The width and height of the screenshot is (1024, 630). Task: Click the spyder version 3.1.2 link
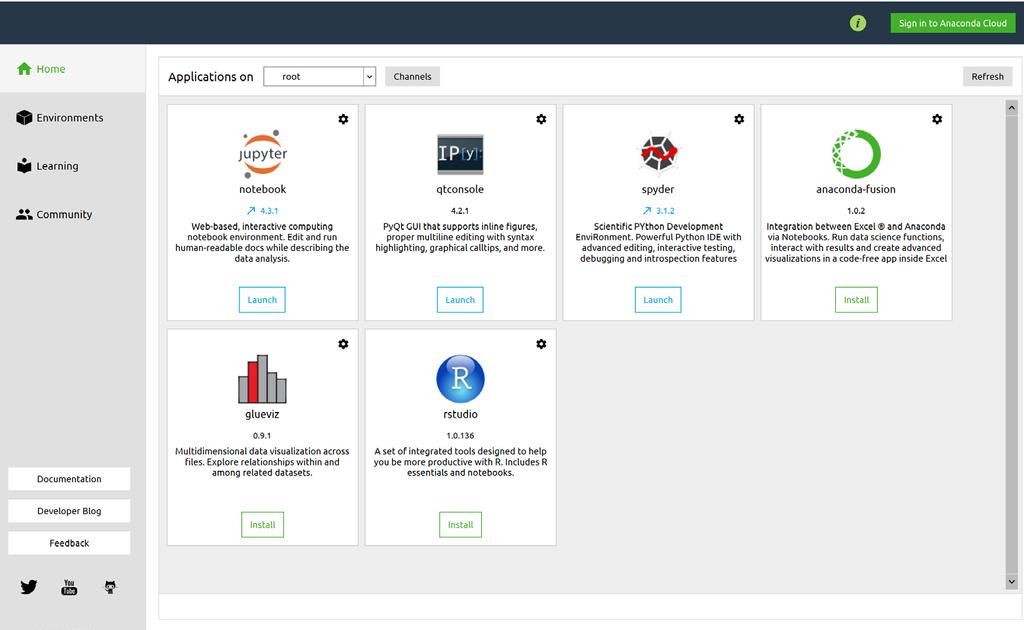tap(665, 211)
